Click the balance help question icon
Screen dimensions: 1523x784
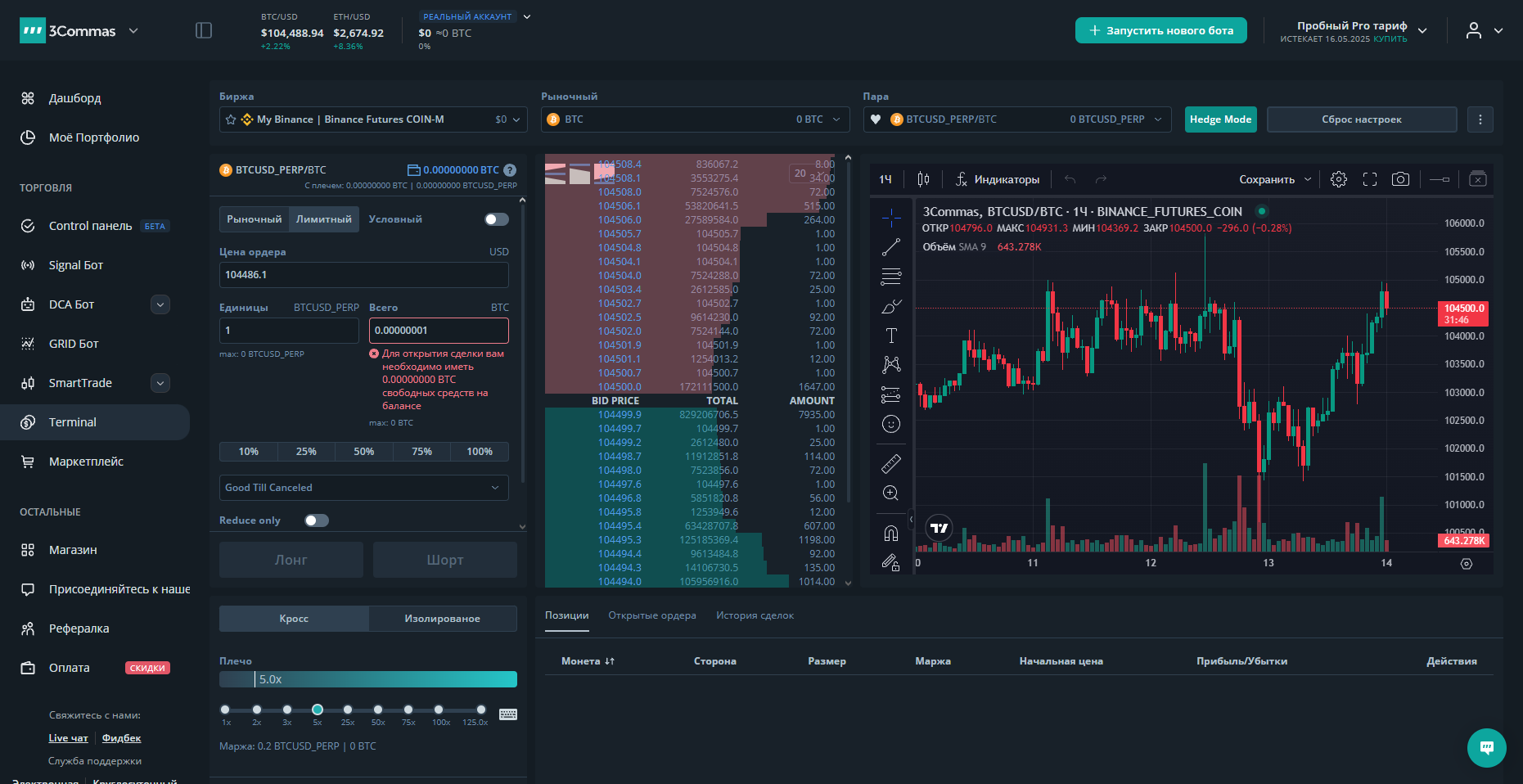510,170
